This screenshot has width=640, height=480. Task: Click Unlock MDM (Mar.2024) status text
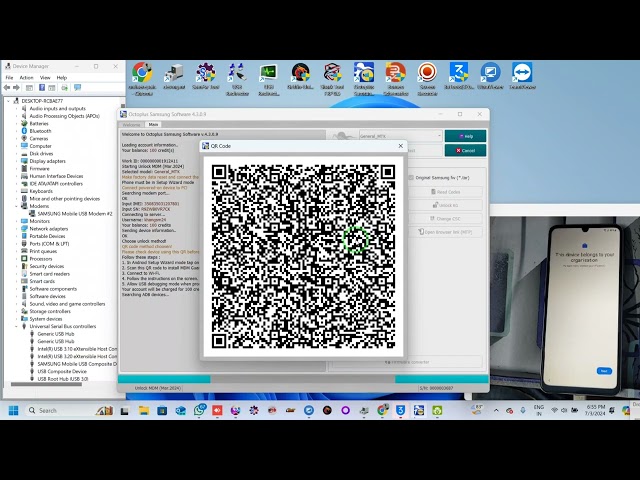(158, 388)
